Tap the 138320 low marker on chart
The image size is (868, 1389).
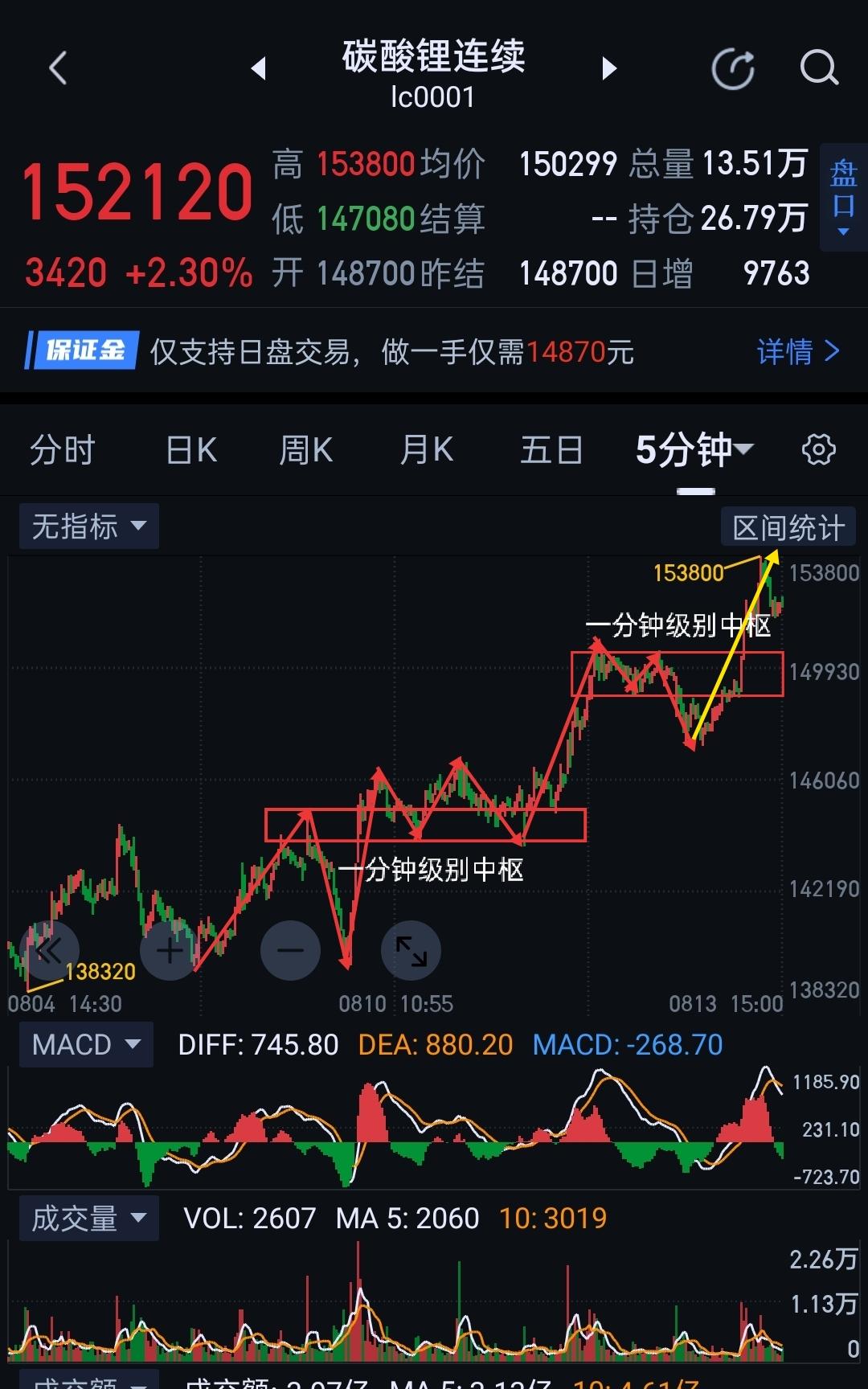100,972
